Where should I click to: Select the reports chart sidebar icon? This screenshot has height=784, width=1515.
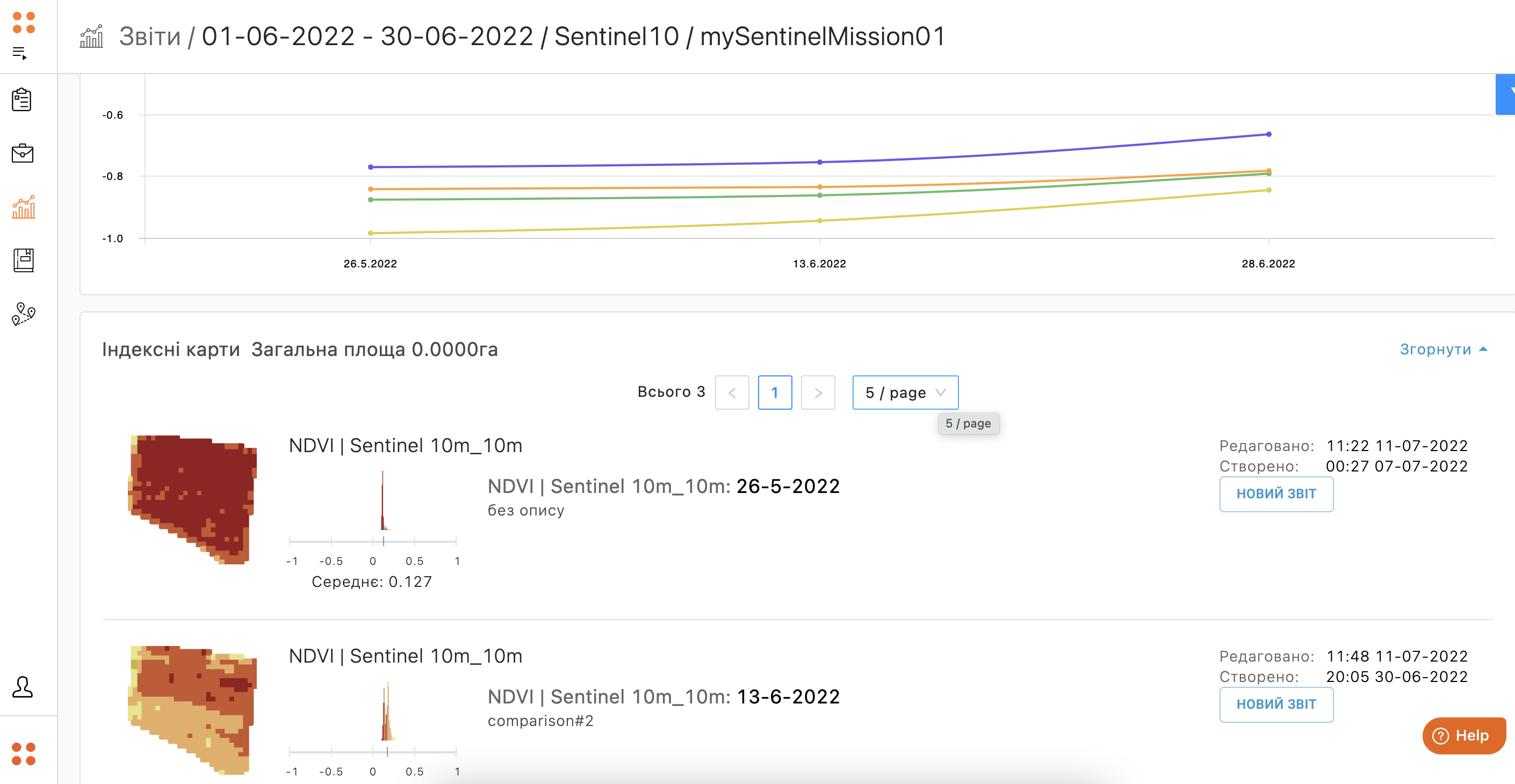24,207
